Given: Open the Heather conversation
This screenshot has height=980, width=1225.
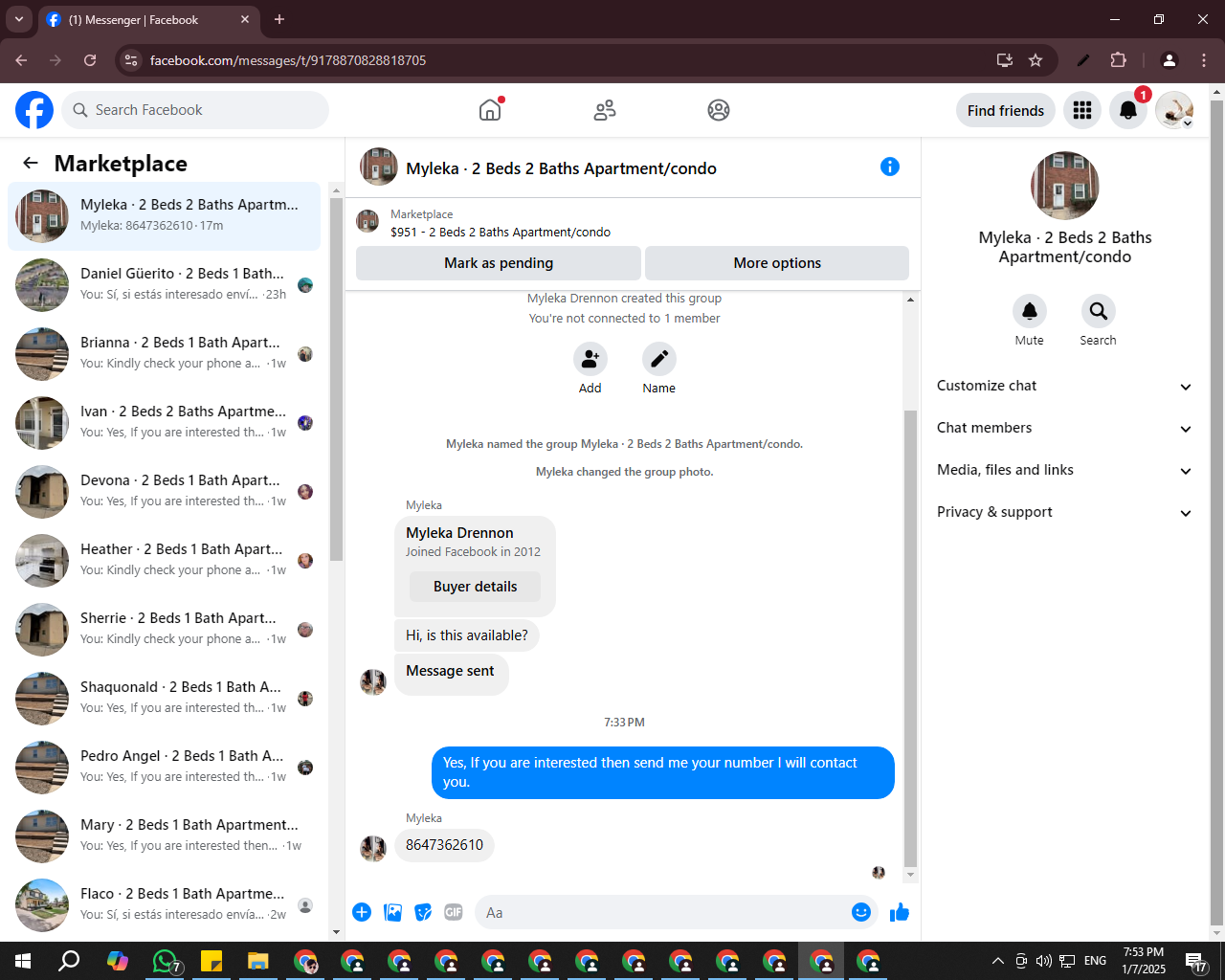Looking at the screenshot, I should (165, 561).
